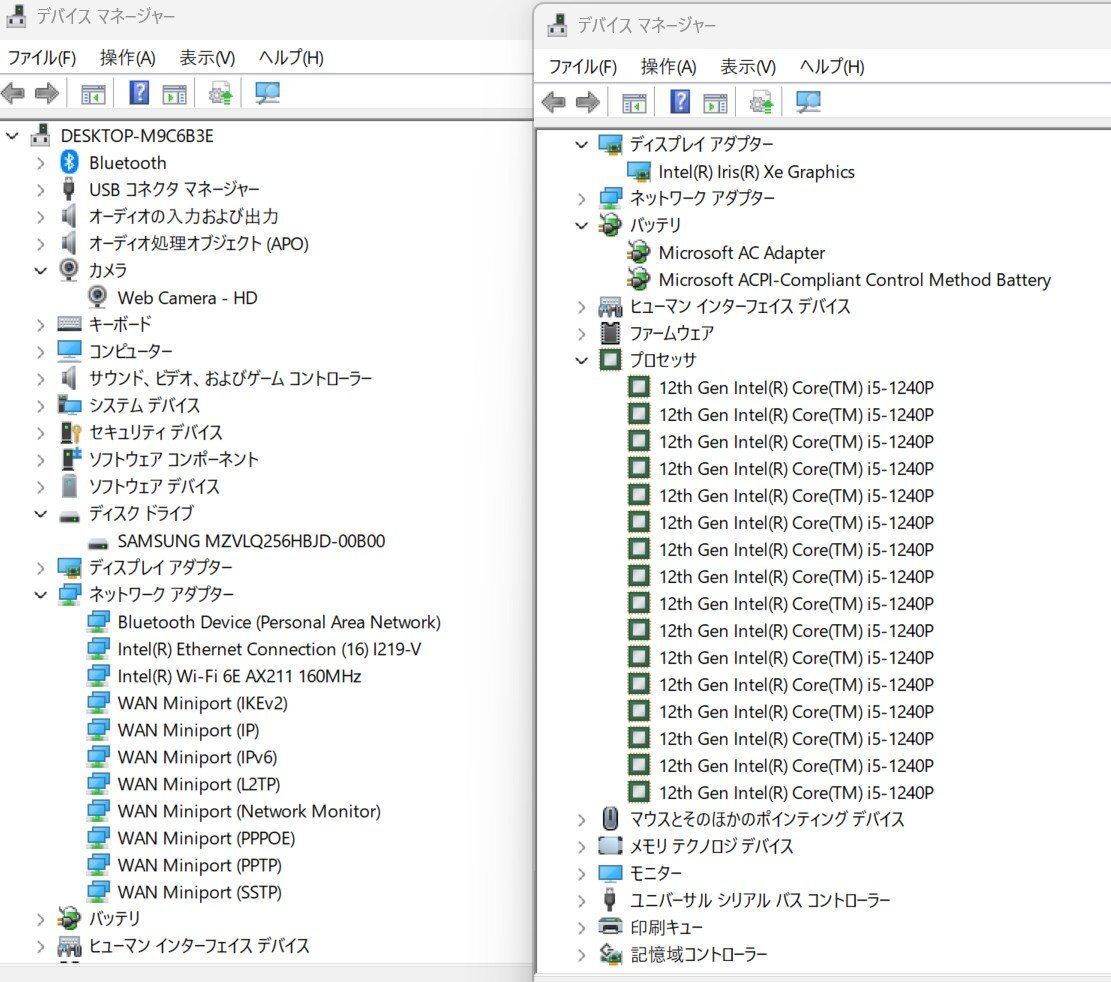This screenshot has width=1111, height=982.
Task: Select Microsoft AC Adapter icon
Action: click(638, 252)
